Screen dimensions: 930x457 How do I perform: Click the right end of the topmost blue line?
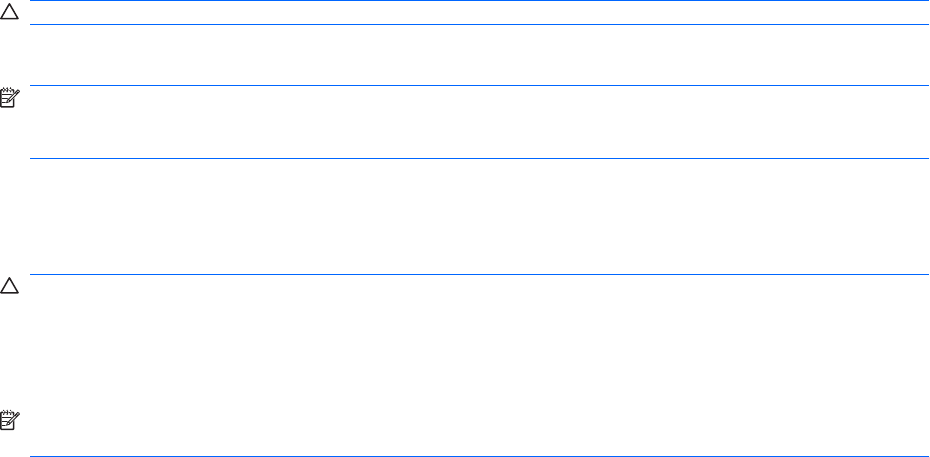(x=924, y=1)
